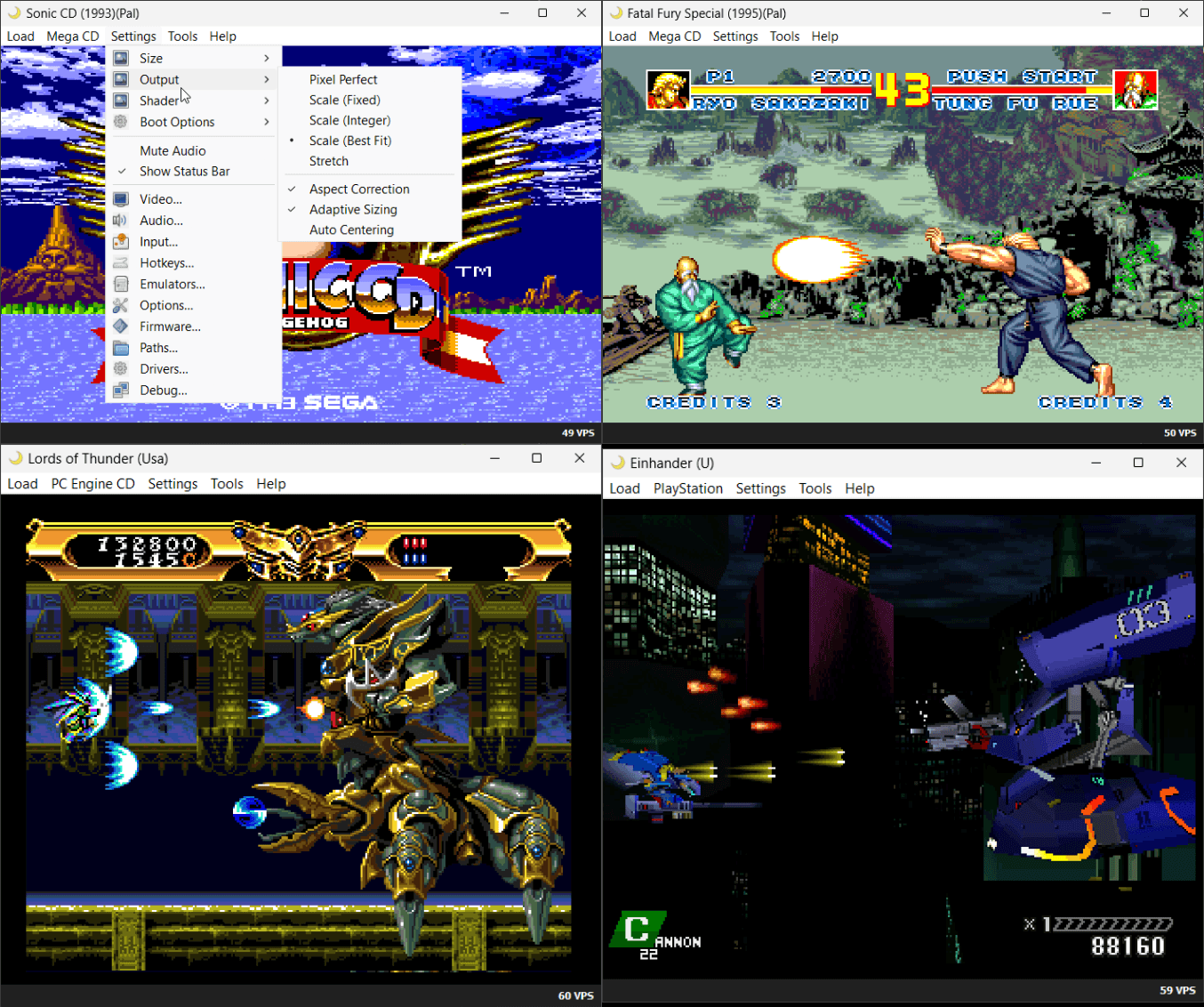The image size is (1204, 1007).
Task: Expand the Size submenu
Action: point(192,58)
